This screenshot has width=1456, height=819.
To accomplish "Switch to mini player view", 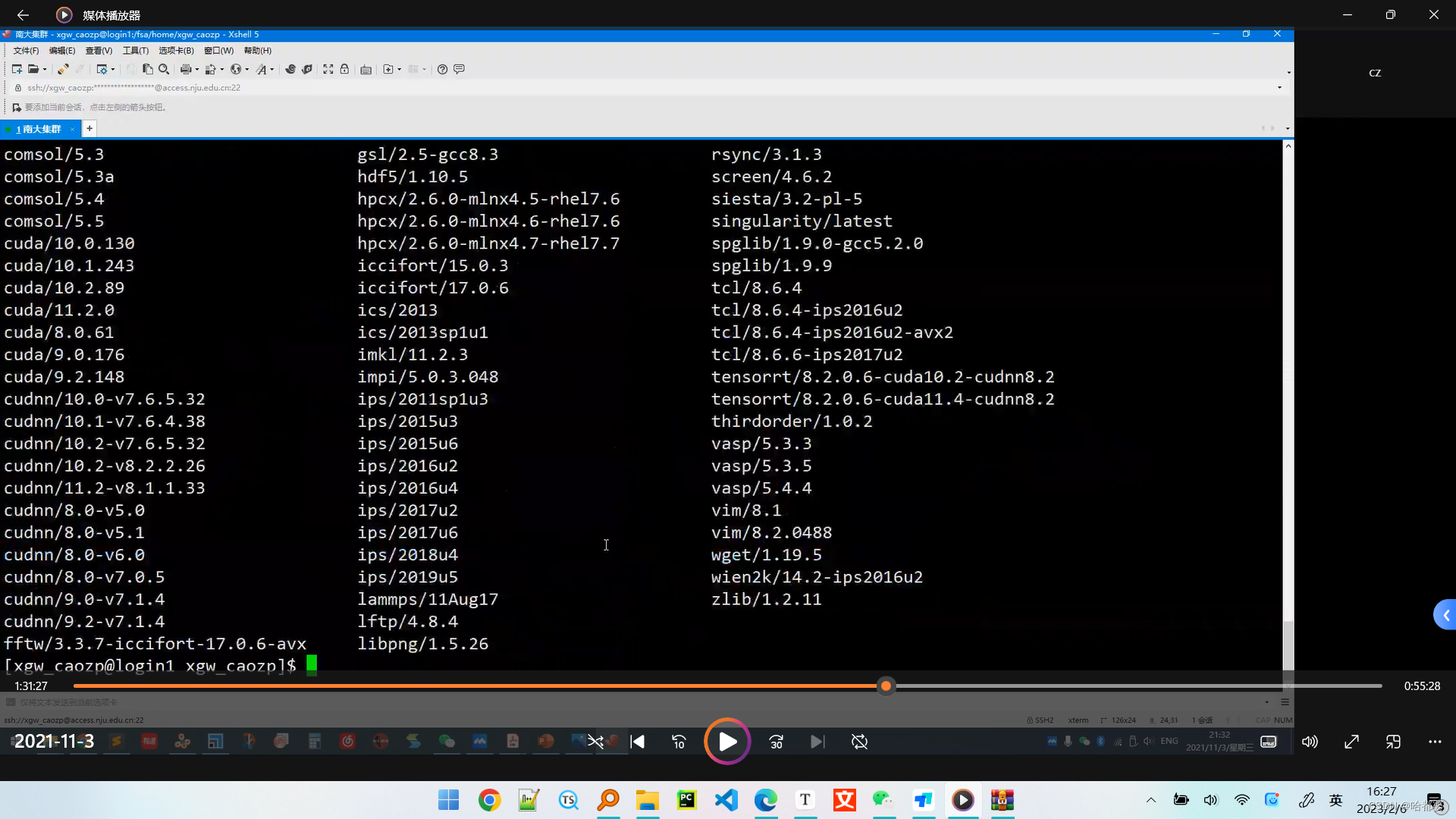I will (x=1393, y=742).
